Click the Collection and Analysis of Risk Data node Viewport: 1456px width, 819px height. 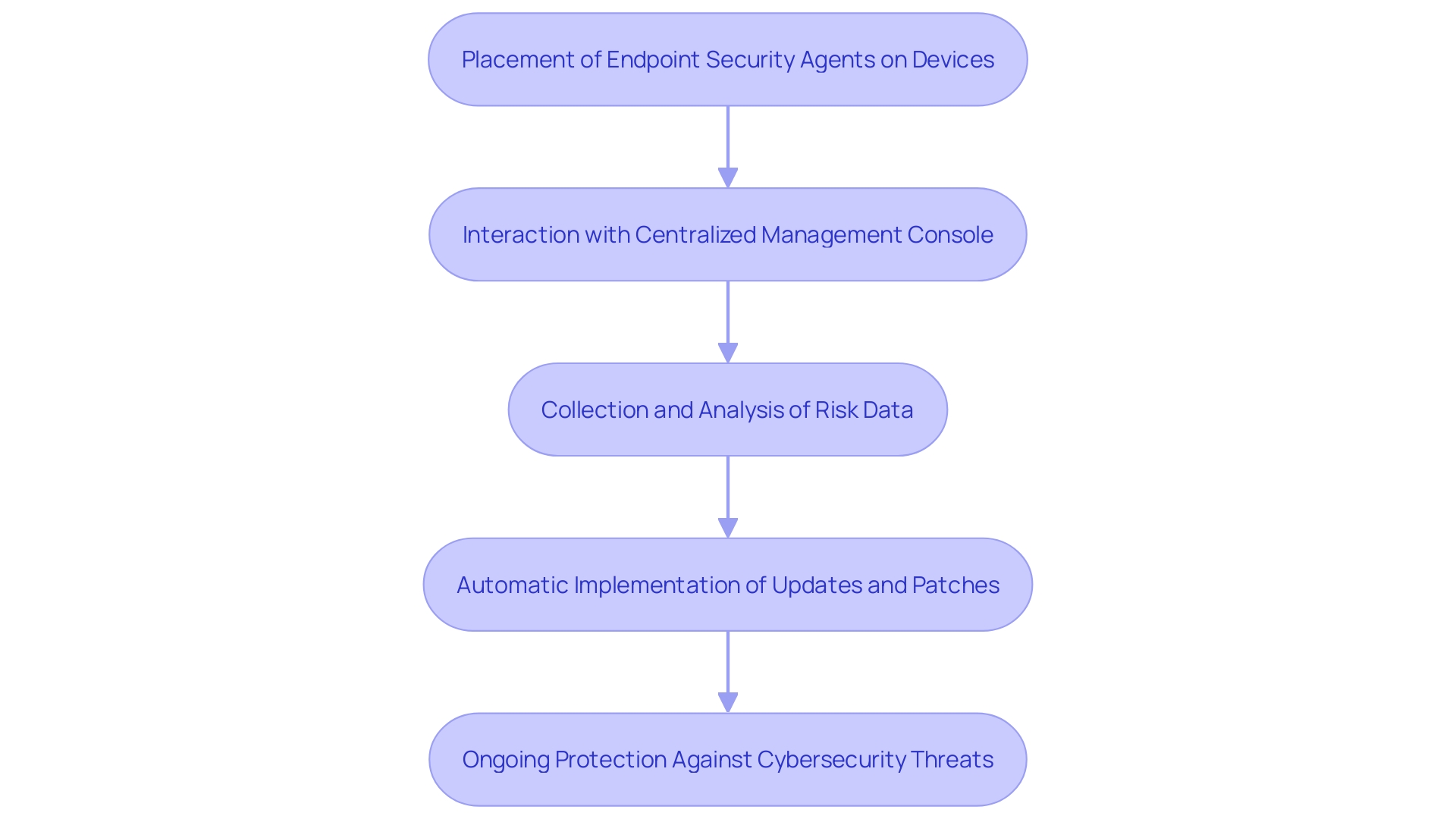[728, 409]
